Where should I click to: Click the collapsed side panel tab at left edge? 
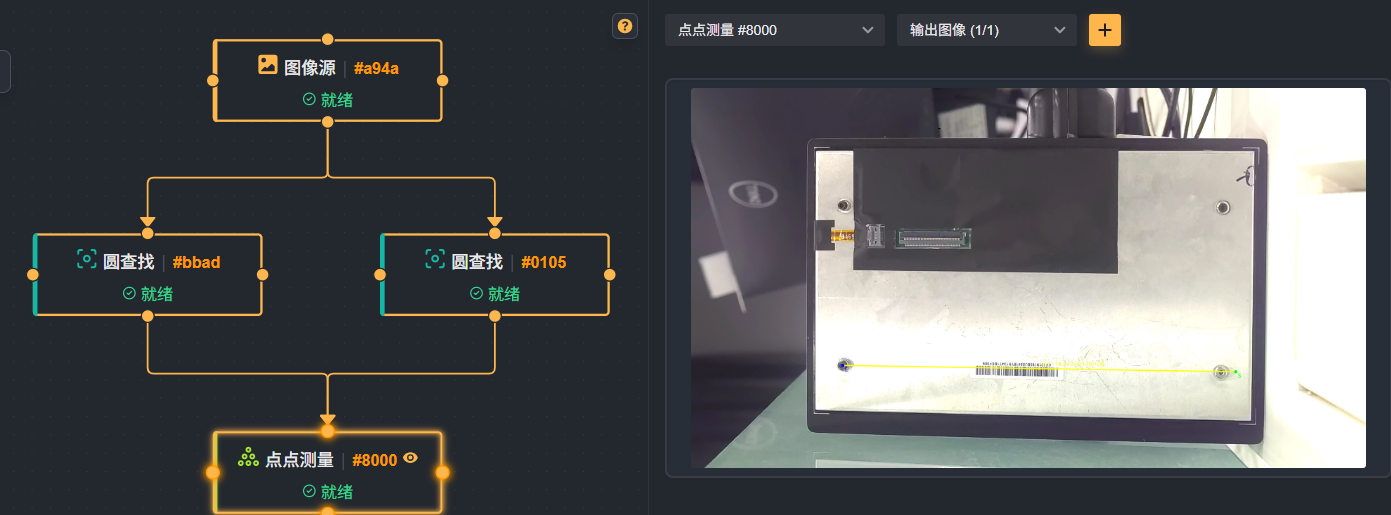coord(5,71)
